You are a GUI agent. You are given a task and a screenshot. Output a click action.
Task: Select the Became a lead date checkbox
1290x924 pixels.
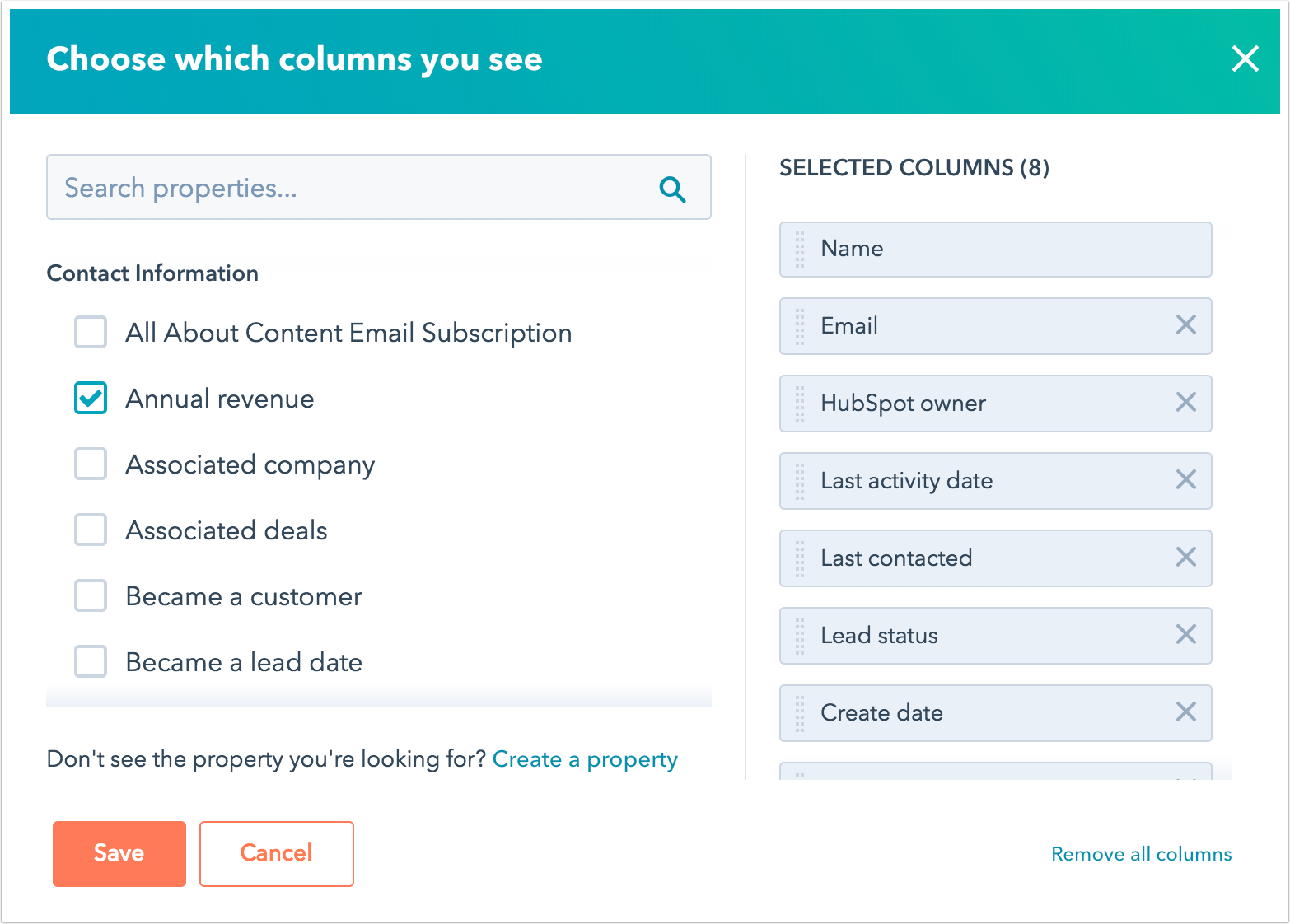pyautogui.click(x=91, y=661)
